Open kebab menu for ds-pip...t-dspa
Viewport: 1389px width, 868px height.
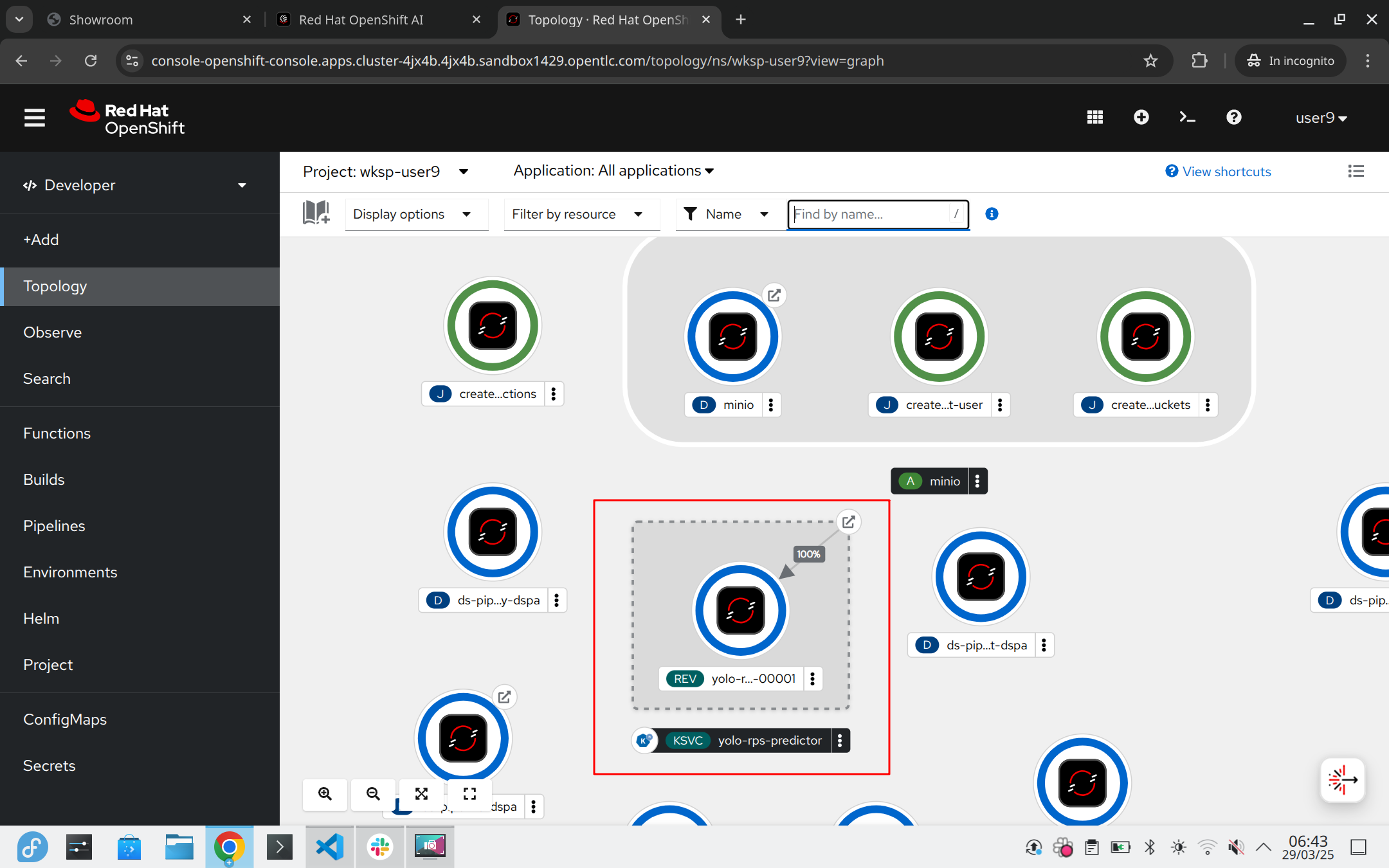pyautogui.click(x=1044, y=646)
